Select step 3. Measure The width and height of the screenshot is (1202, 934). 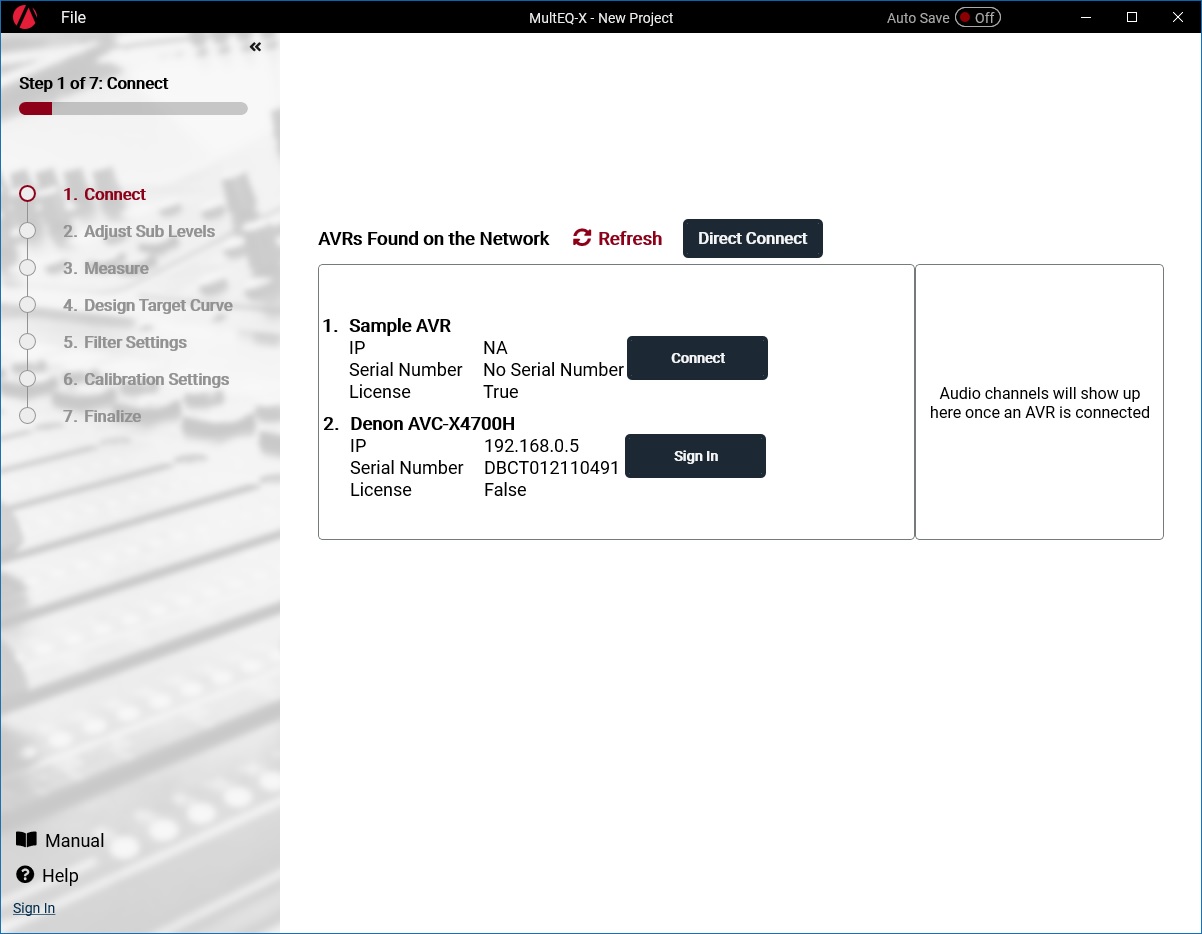point(106,268)
